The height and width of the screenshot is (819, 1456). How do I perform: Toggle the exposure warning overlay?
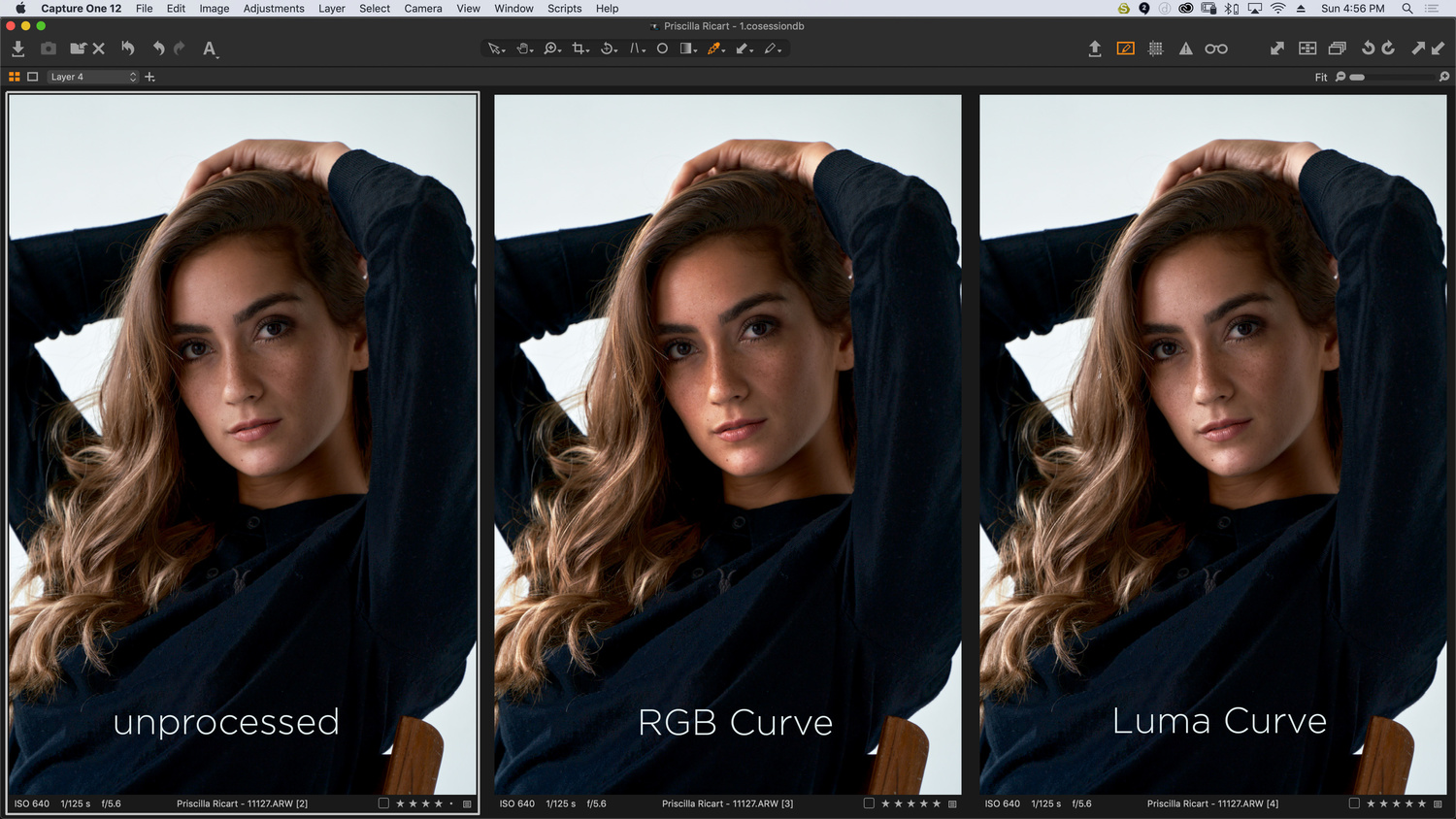1185,48
